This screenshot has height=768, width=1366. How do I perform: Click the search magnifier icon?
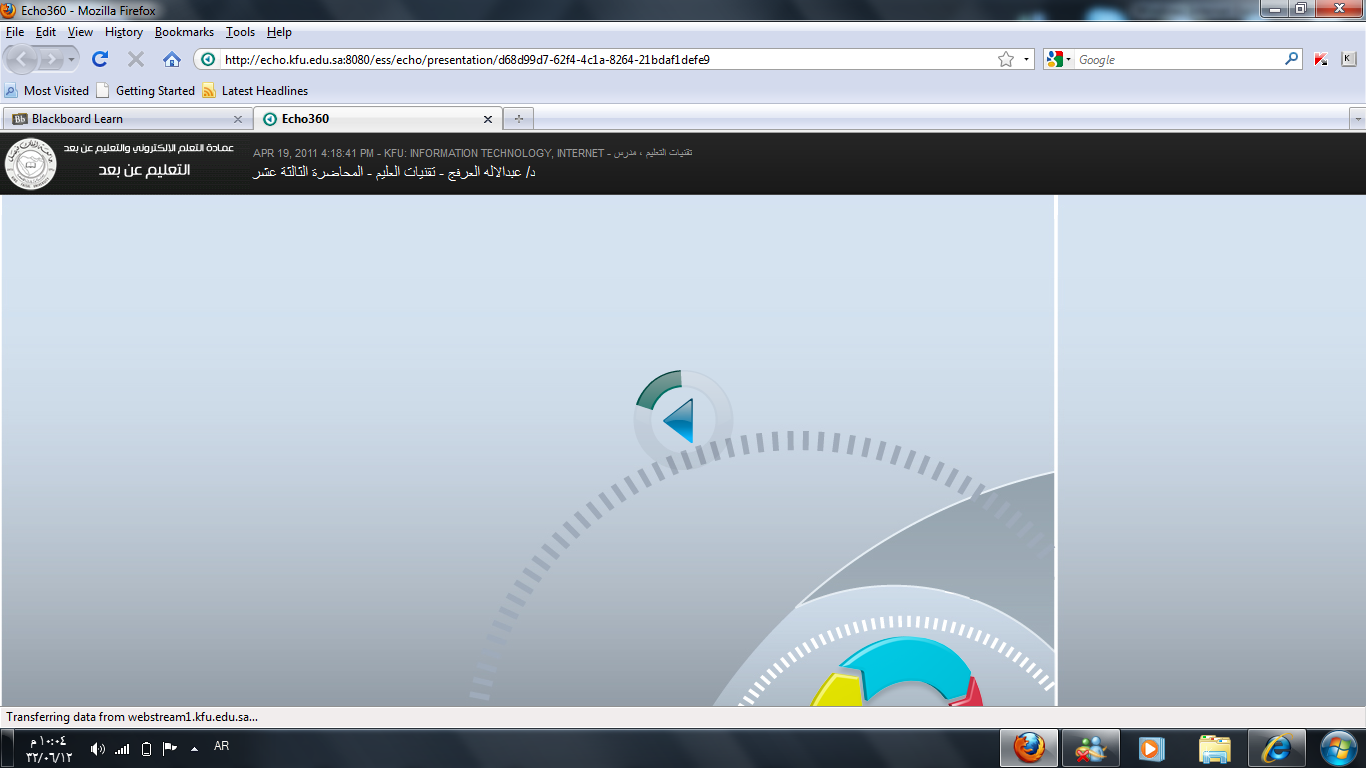tap(1291, 59)
